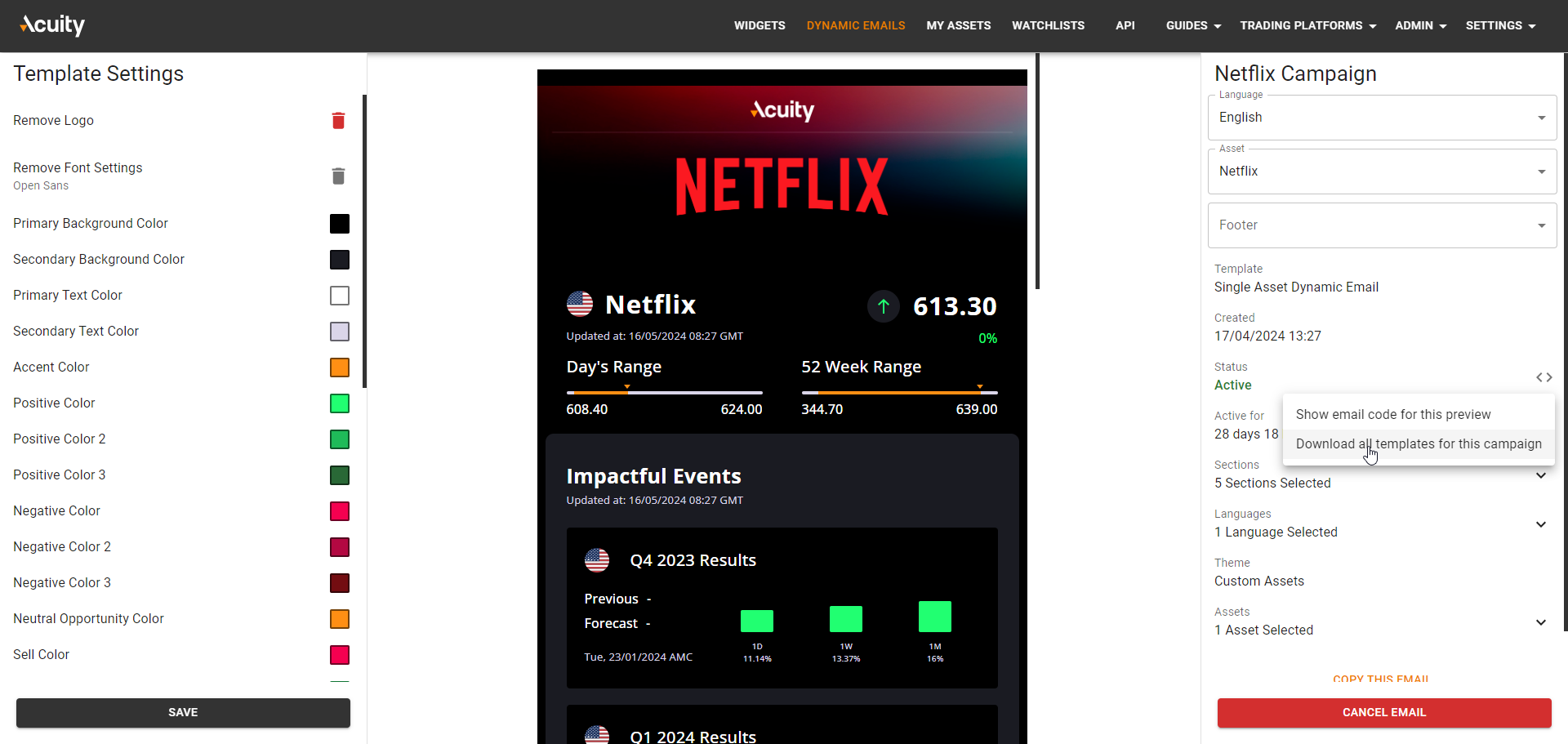Open the Primary Text Color swatch
The height and width of the screenshot is (744, 1568).
(340, 296)
